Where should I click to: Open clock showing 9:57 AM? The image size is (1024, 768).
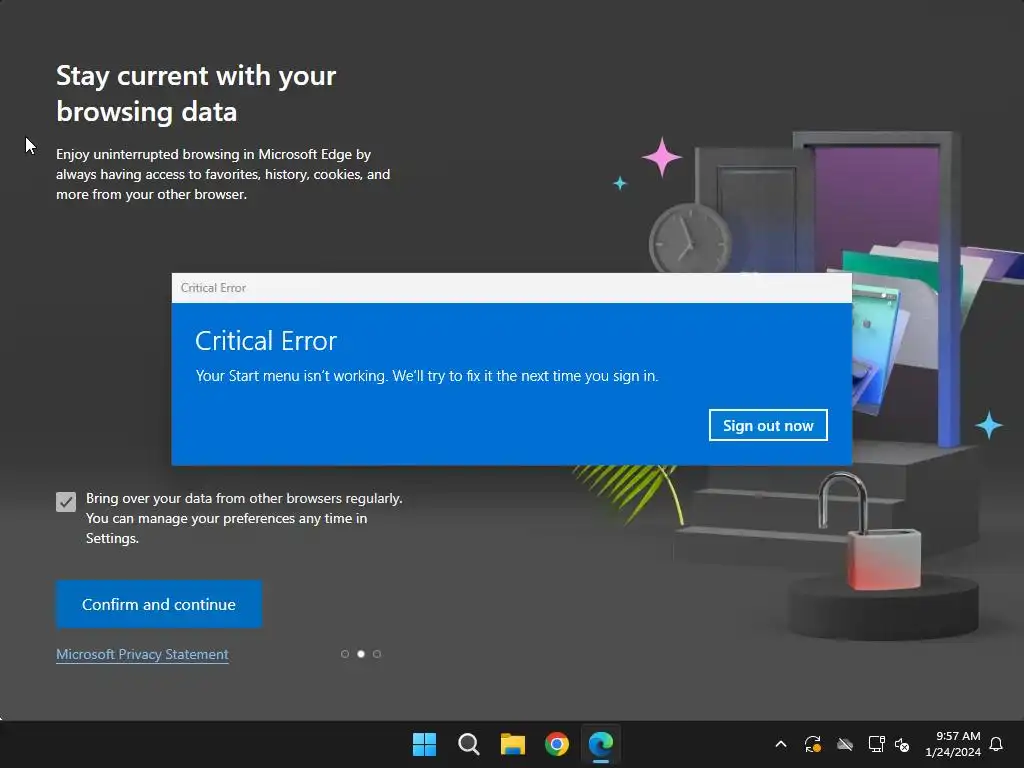coord(953,744)
